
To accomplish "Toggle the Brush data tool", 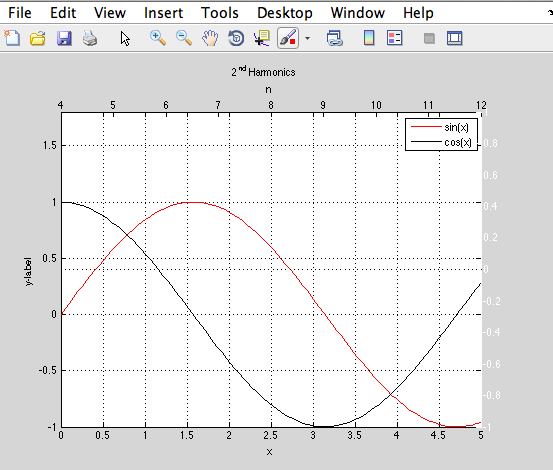I will click(288, 38).
